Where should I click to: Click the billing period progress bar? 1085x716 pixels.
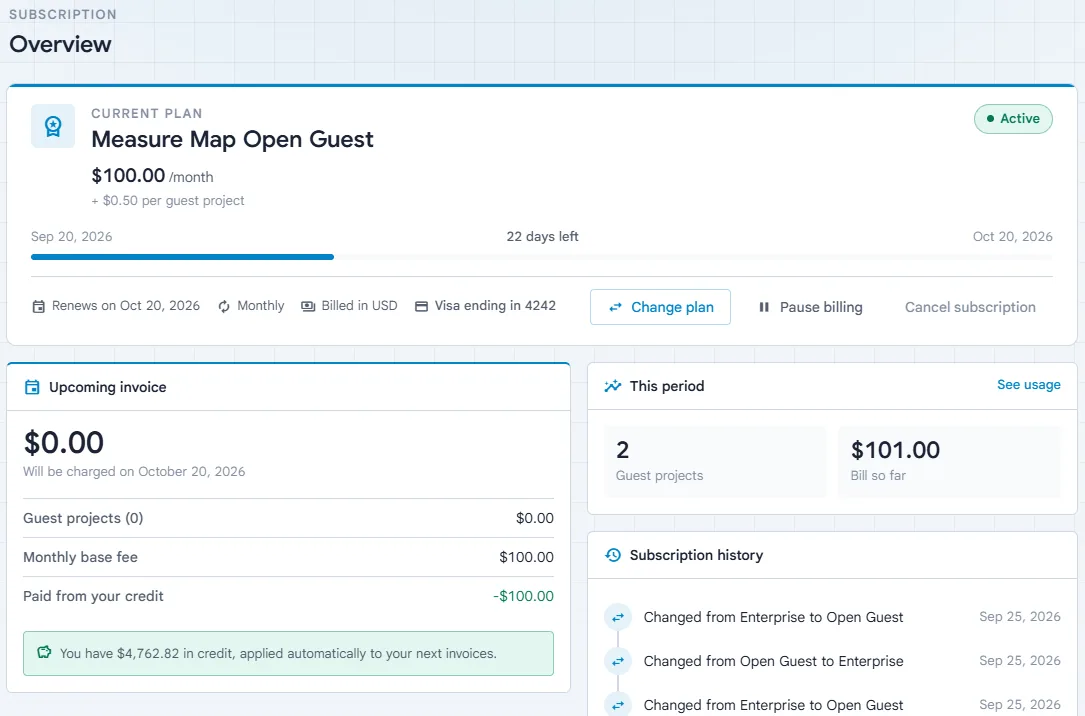pos(542,257)
